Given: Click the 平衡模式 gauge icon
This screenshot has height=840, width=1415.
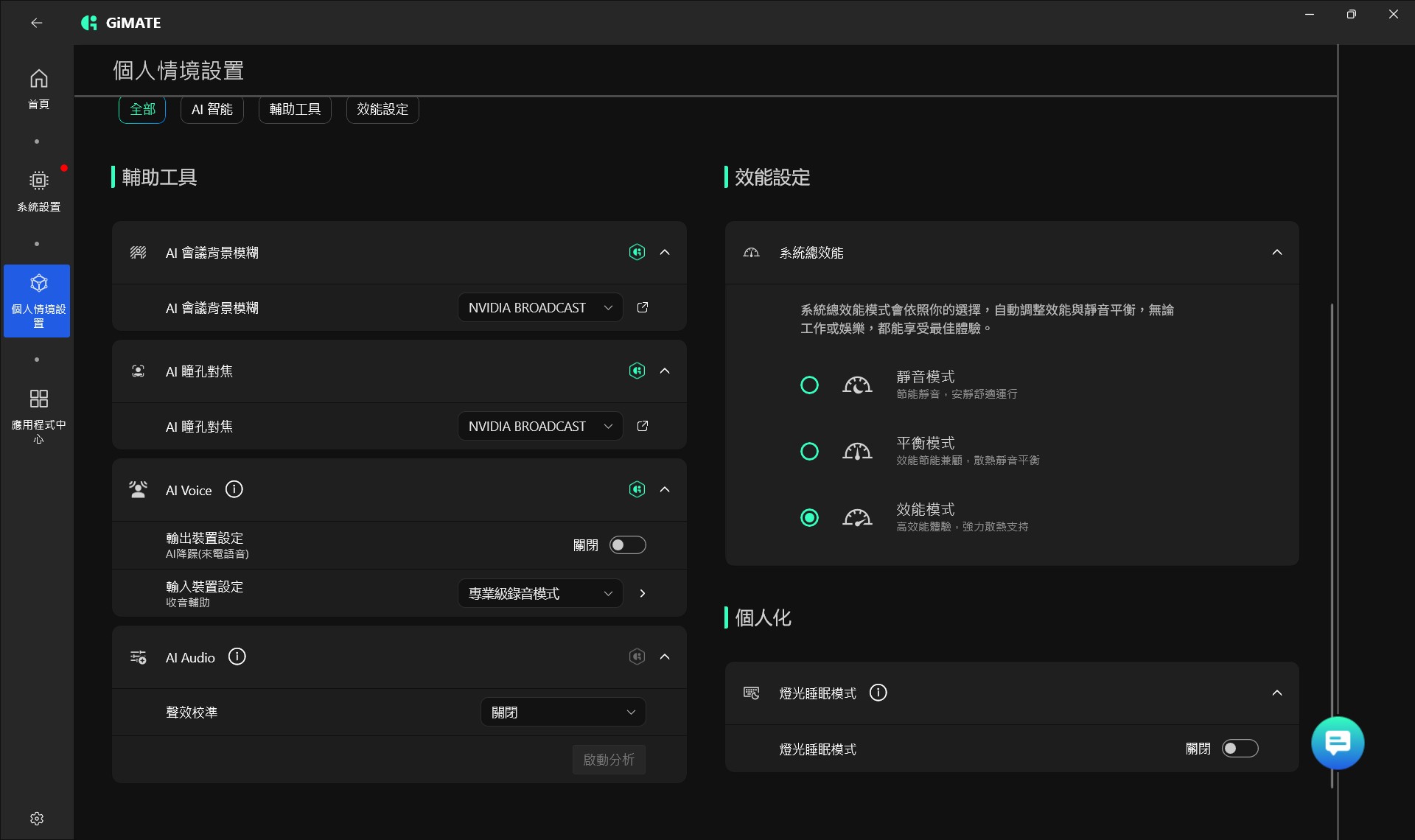Looking at the screenshot, I should [x=857, y=451].
